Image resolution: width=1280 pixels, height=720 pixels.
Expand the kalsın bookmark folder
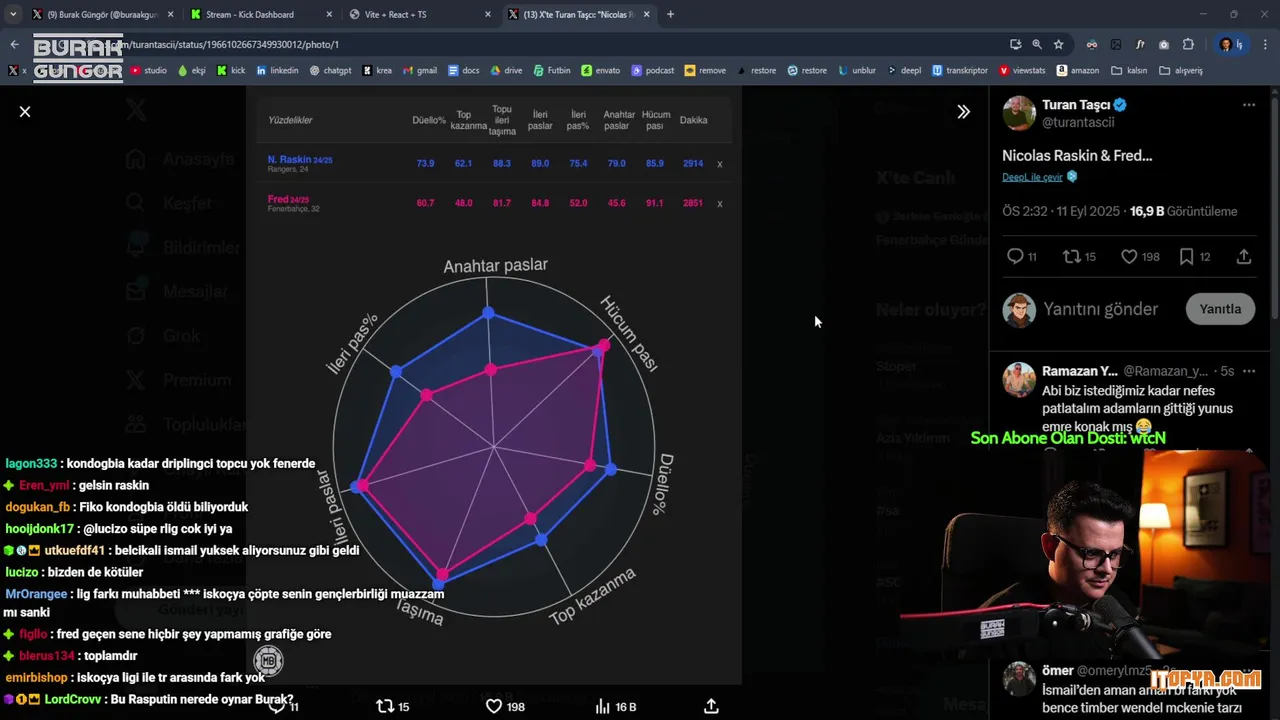[x=1128, y=70]
